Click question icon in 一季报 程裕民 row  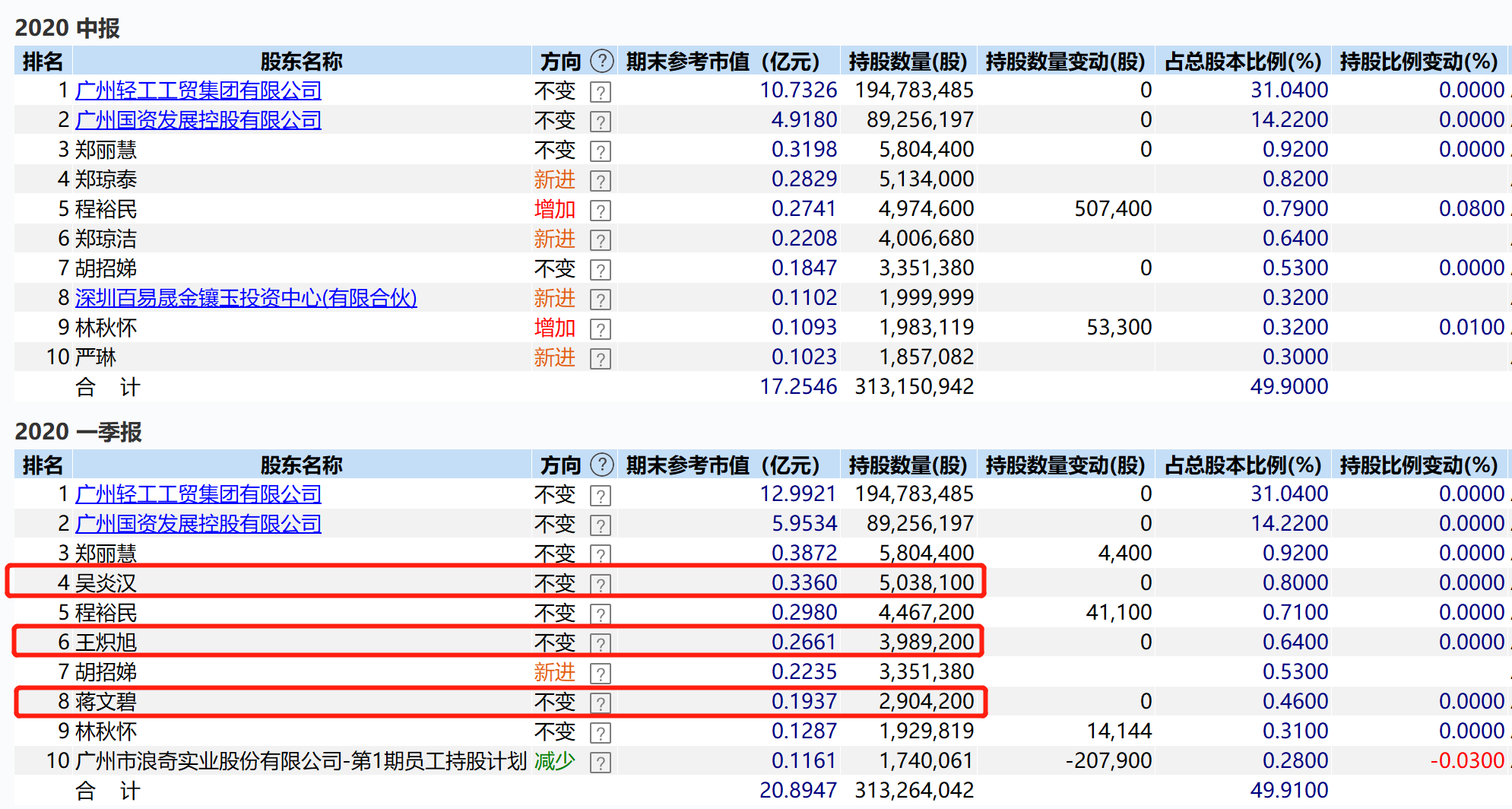(601, 614)
